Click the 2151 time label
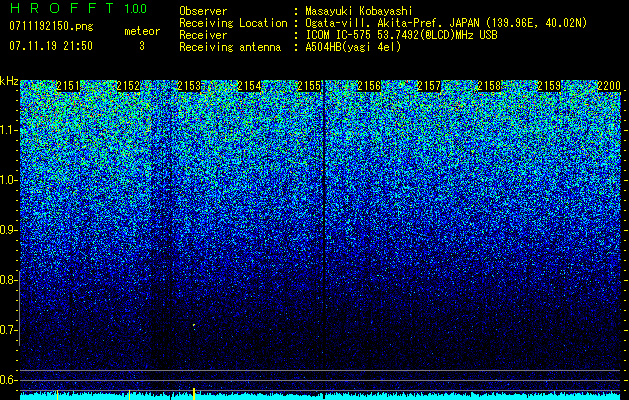This screenshot has height=400, width=629. [x=68, y=86]
